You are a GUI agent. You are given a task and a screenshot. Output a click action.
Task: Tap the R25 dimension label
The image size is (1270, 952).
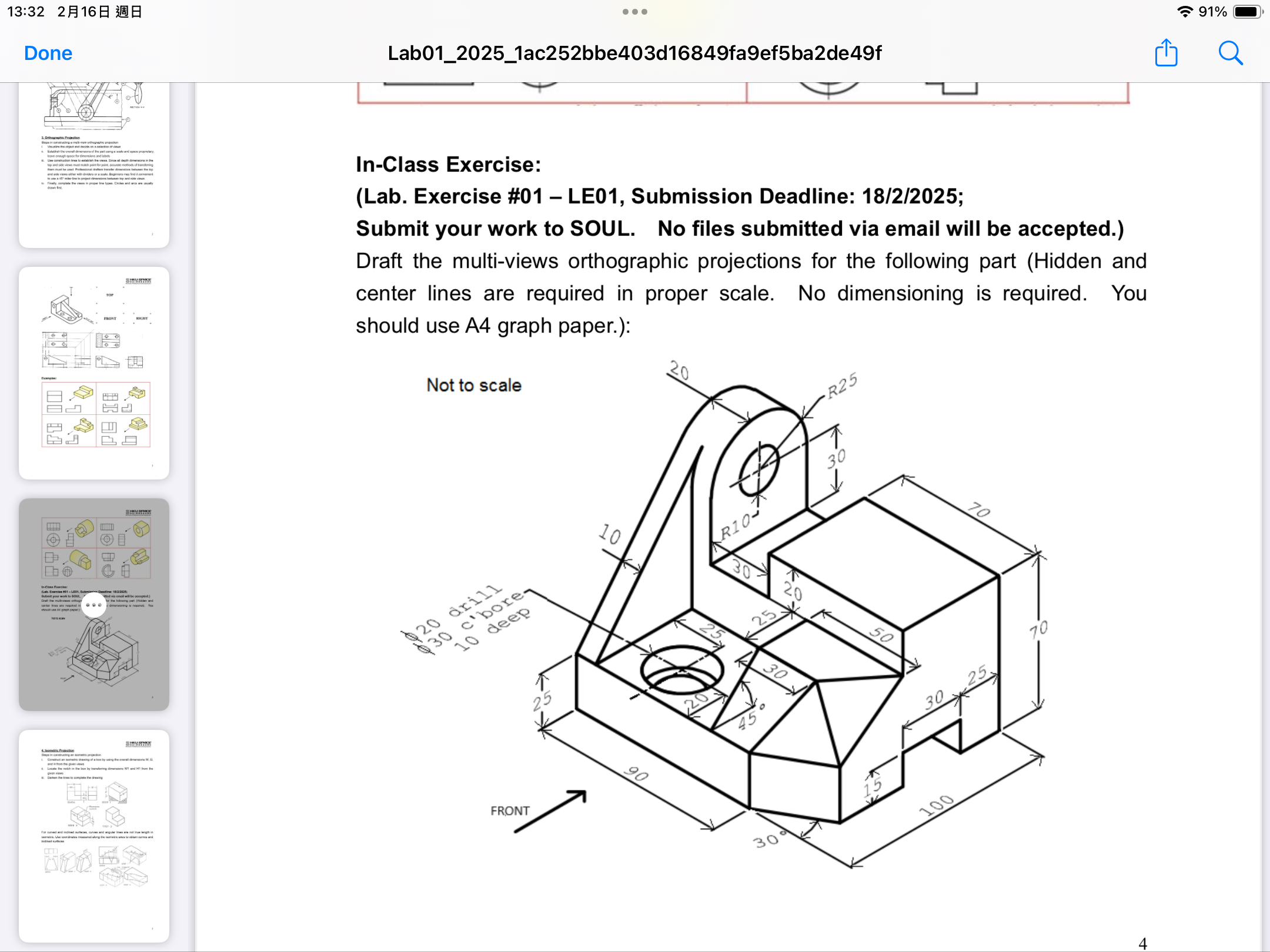(x=842, y=386)
